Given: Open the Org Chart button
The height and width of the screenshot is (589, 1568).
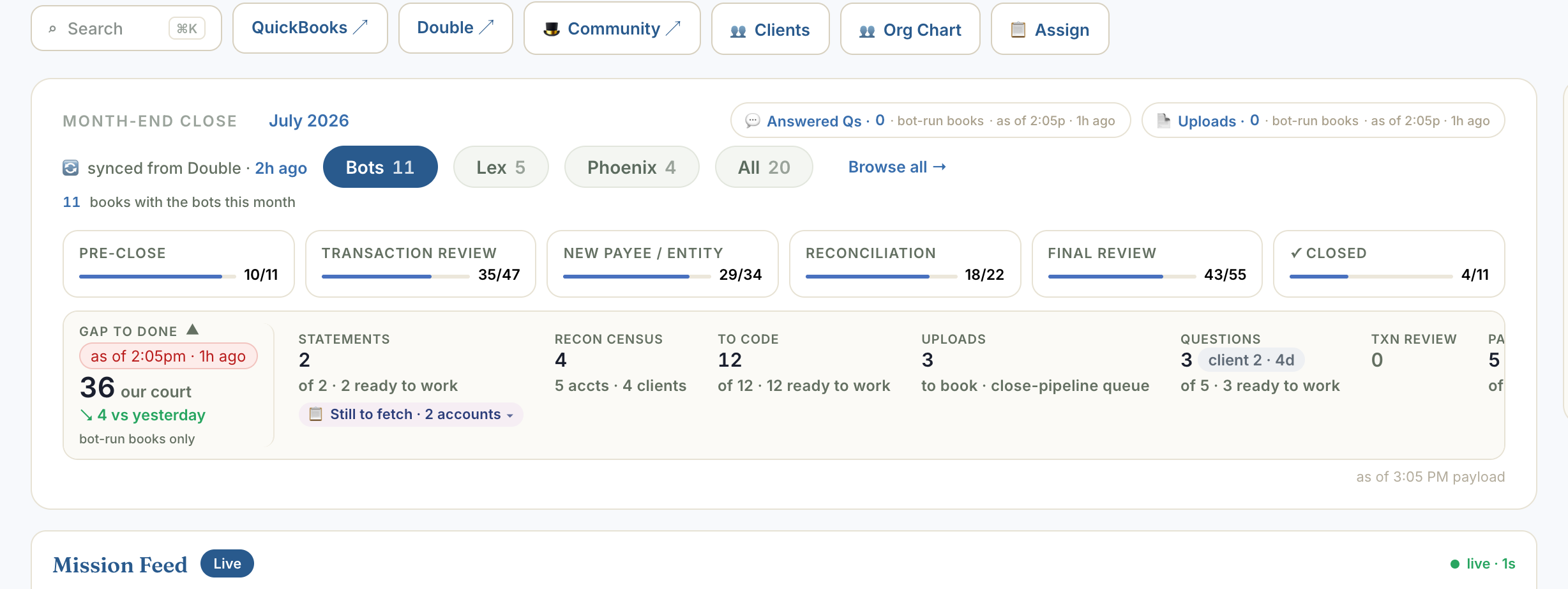Looking at the screenshot, I should 910,29.
